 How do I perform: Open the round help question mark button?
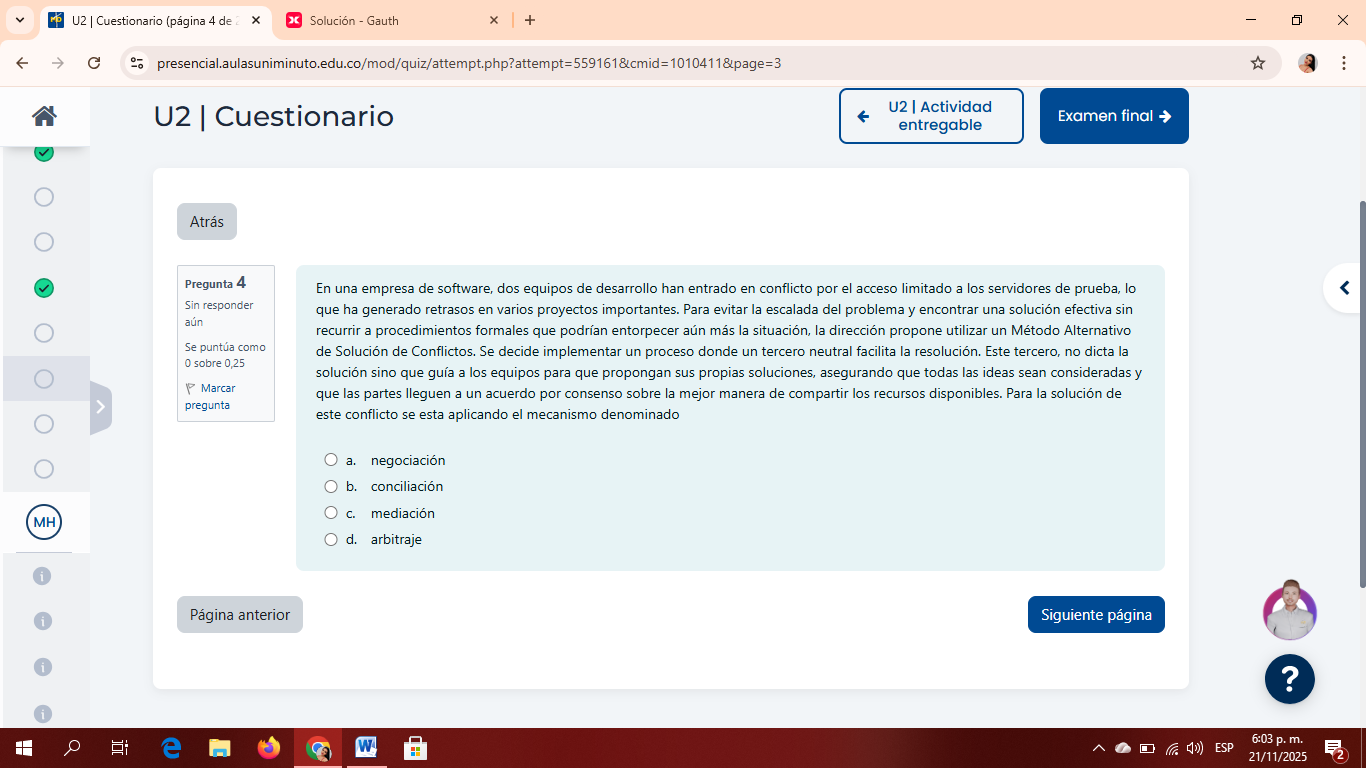(x=1289, y=680)
